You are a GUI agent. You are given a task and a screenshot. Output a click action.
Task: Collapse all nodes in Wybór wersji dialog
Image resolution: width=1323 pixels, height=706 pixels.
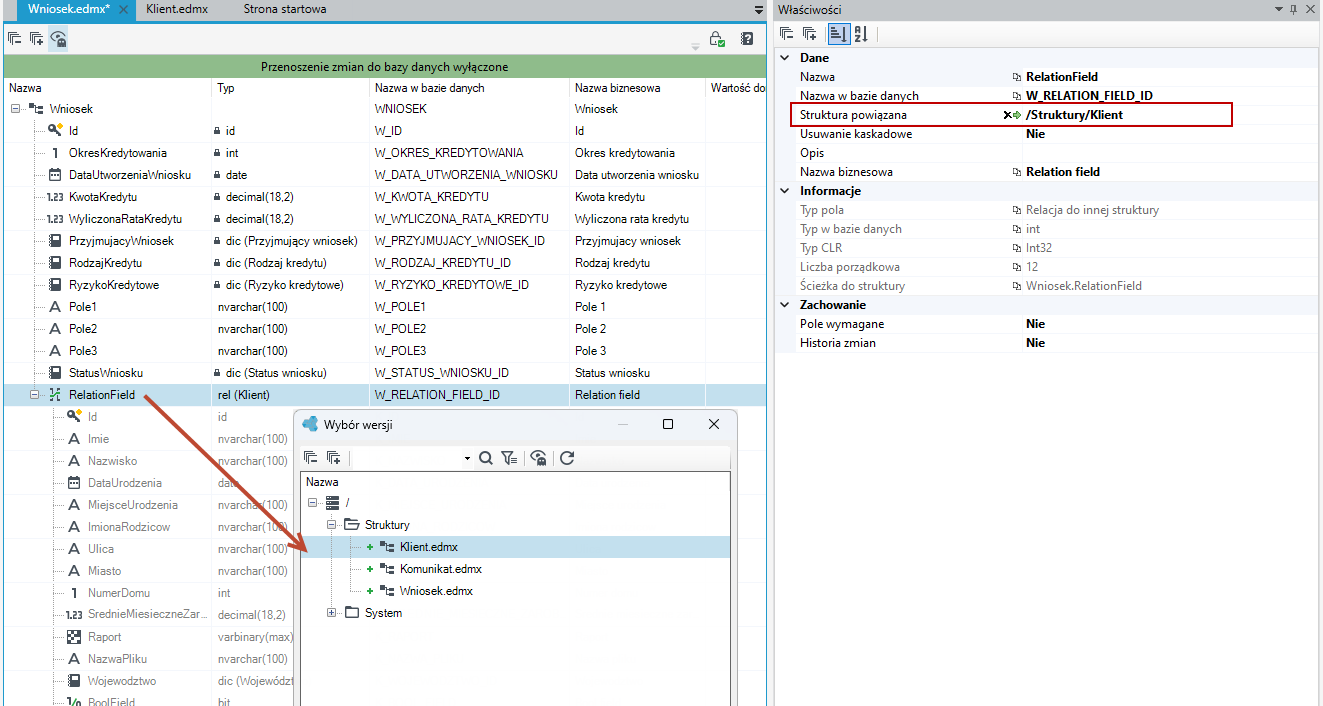310,458
